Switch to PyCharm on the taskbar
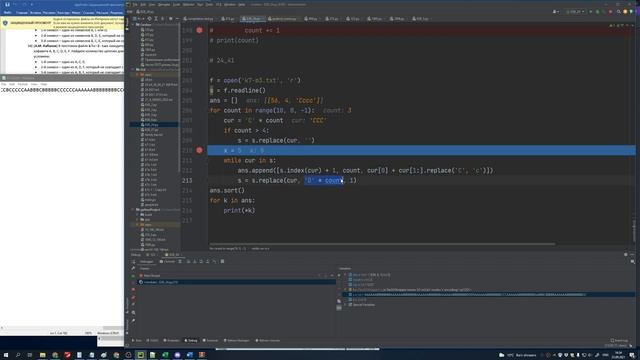Screen dimensions: 640x360 (140, 355)
